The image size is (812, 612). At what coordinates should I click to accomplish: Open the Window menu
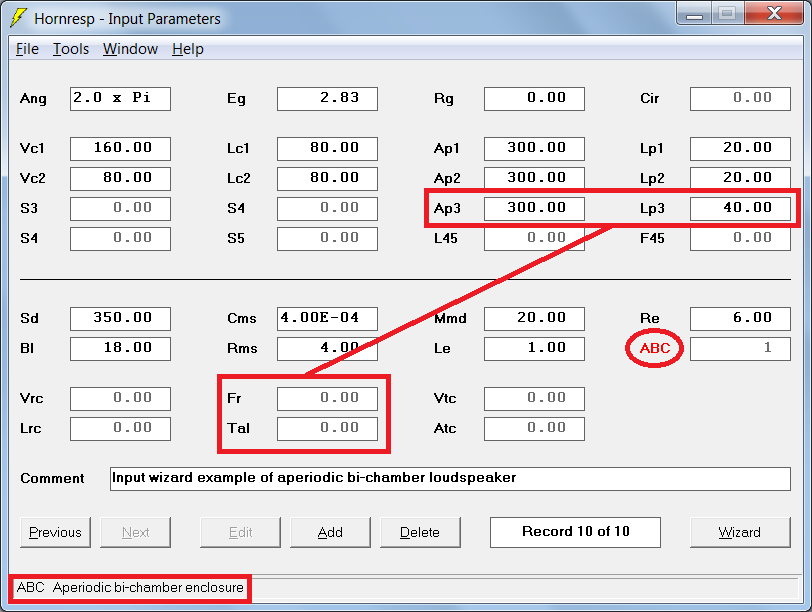[130, 49]
